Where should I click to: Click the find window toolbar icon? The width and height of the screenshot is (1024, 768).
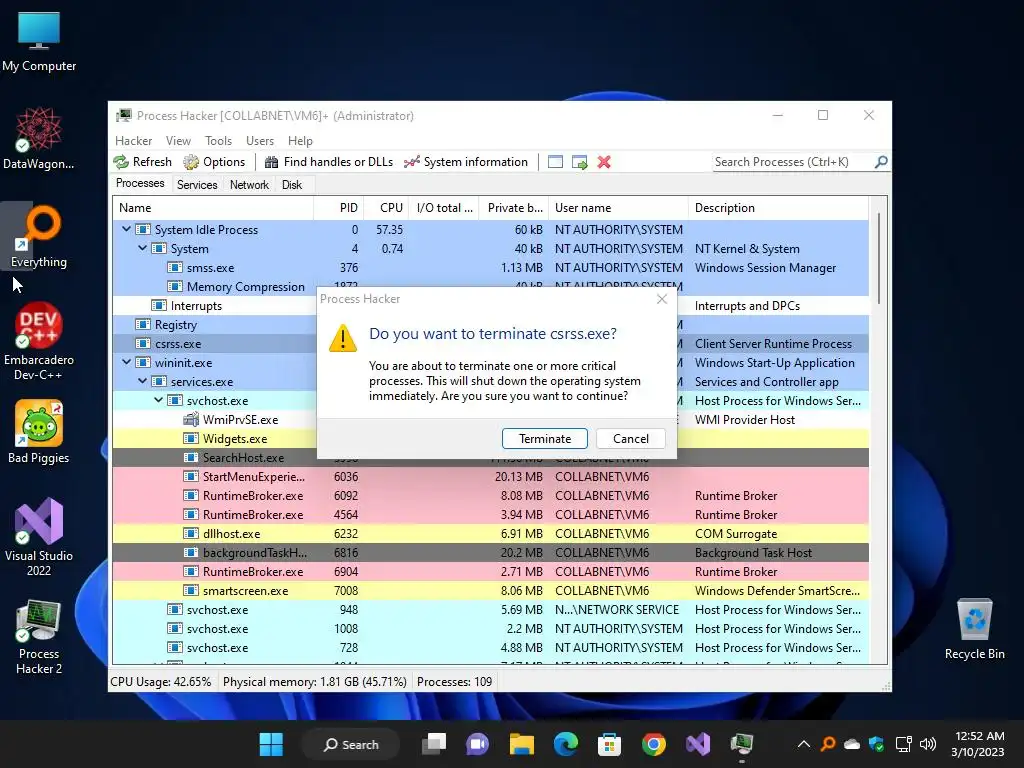pos(555,162)
